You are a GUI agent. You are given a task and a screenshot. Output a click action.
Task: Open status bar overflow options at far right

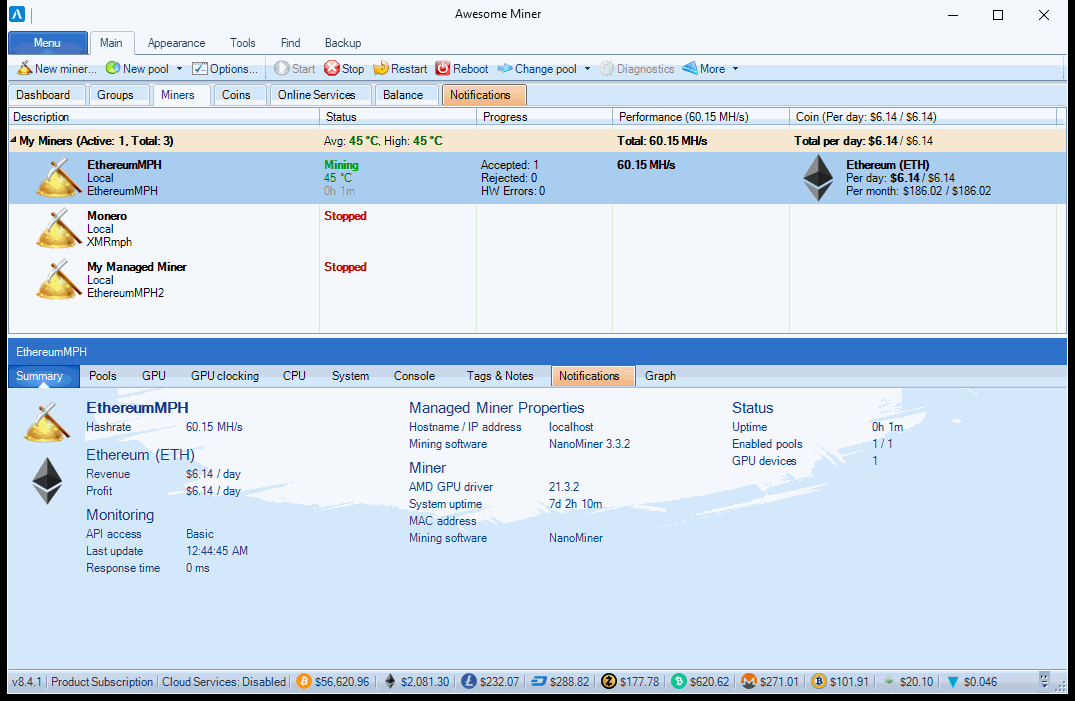coord(1044,680)
